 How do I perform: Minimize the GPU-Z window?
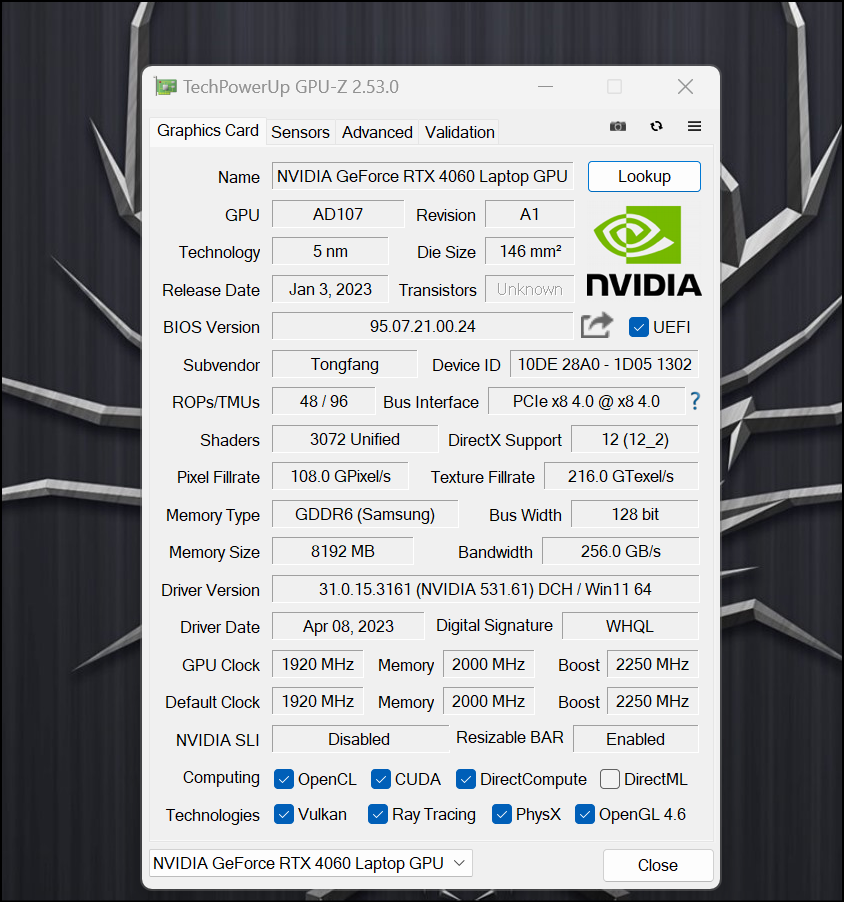(545, 87)
